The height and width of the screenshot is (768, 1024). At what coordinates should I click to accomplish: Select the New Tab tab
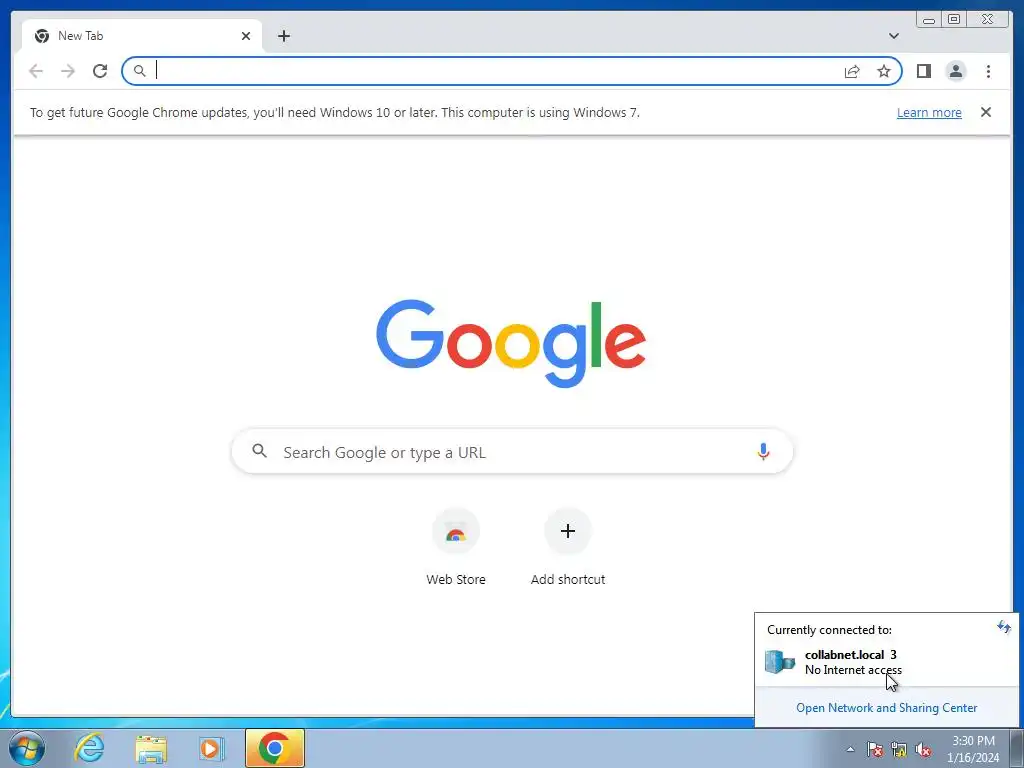tap(142, 36)
